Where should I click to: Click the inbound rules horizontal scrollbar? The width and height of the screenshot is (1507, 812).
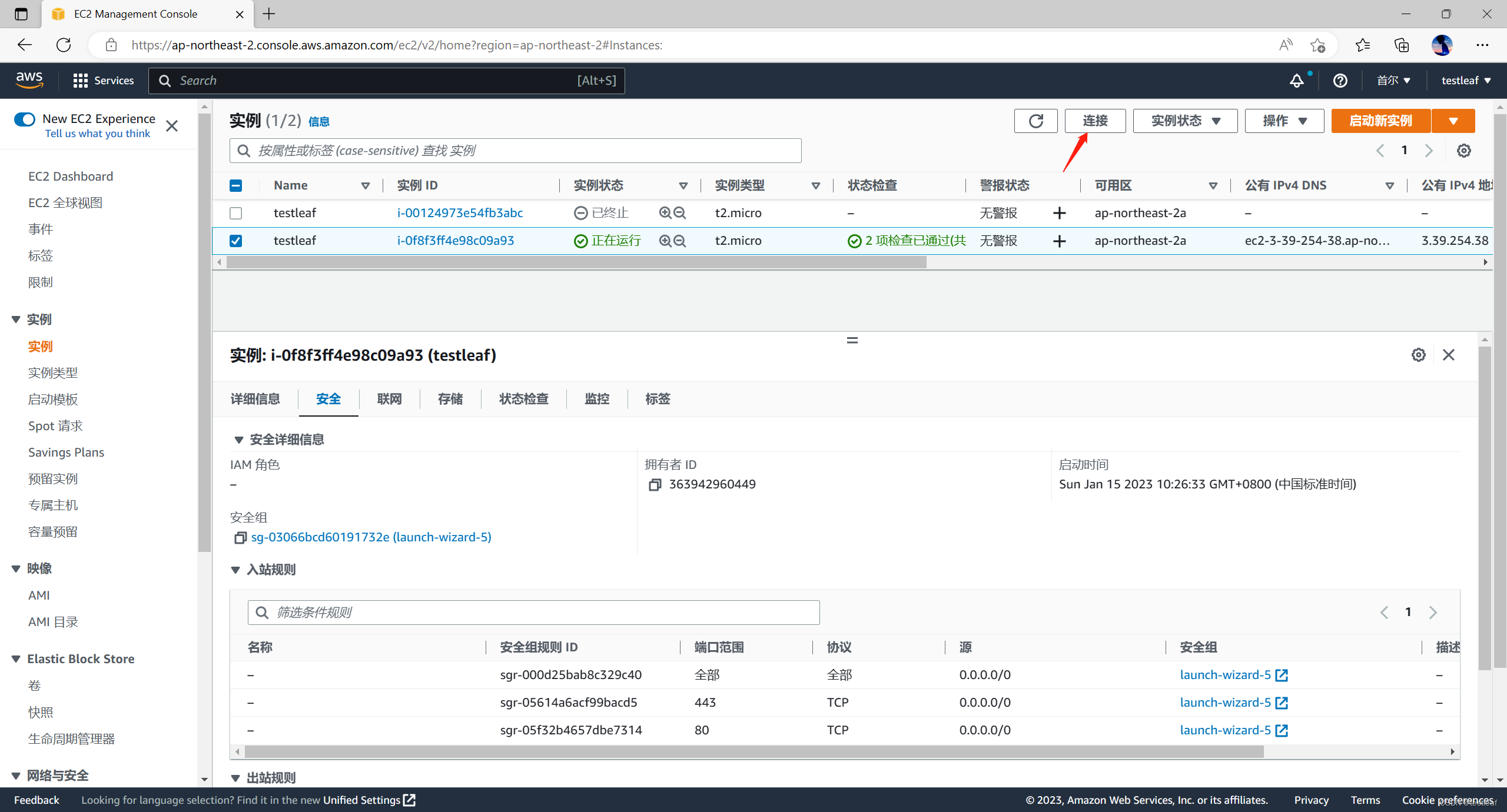[754, 752]
